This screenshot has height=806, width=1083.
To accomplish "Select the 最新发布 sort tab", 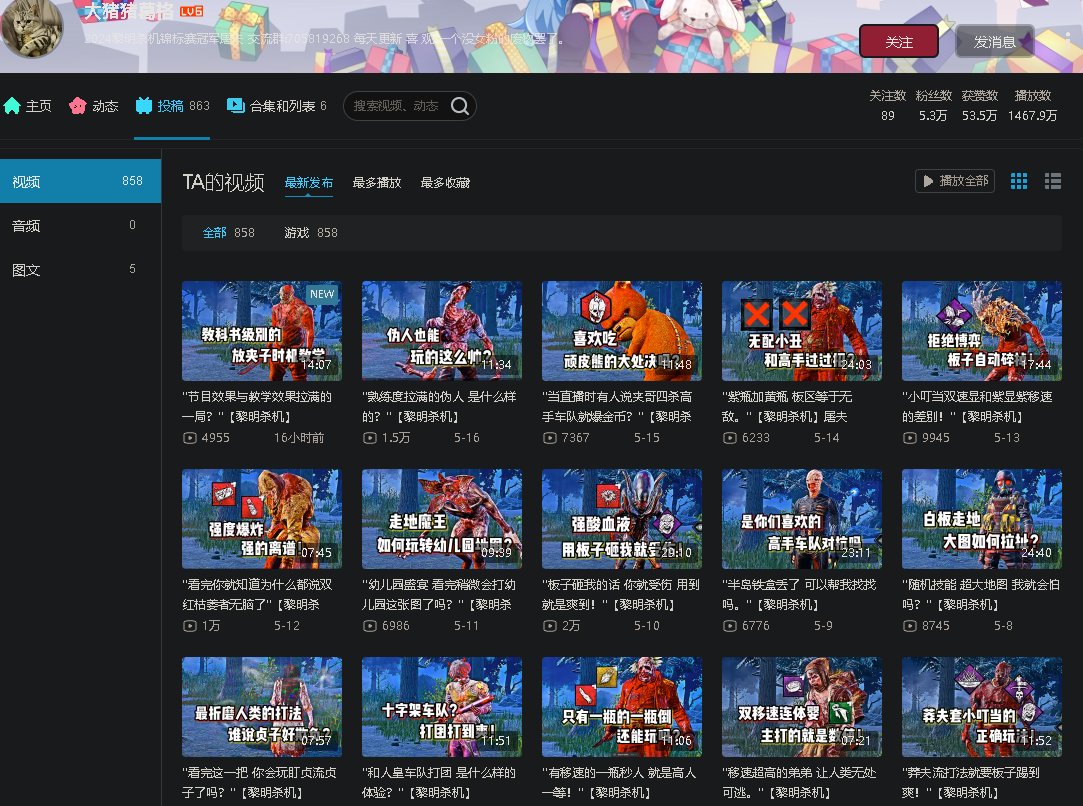I will pyautogui.click(x=309, y=182).
